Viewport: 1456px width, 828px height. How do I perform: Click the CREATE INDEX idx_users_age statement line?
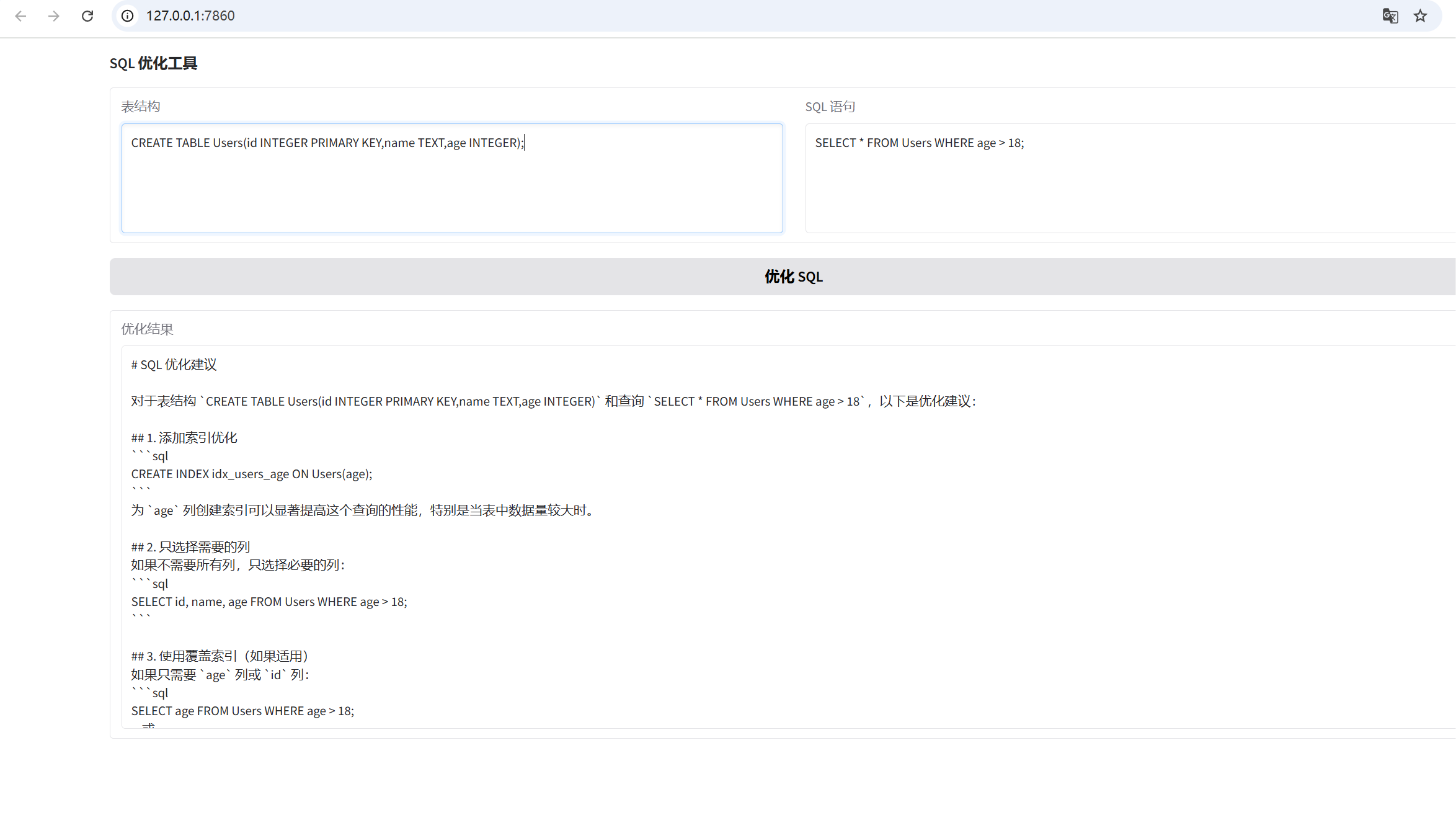[252, 474]
